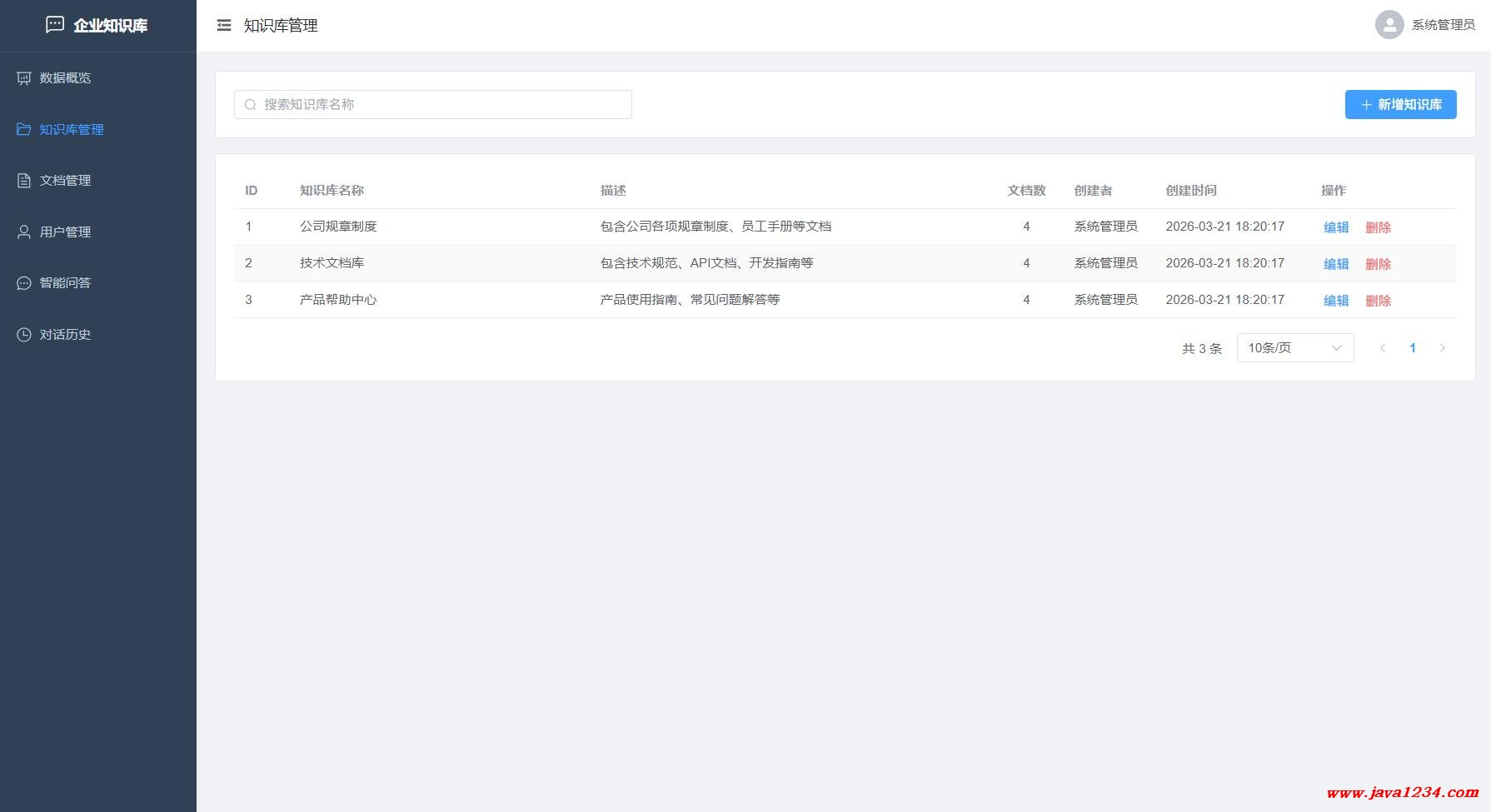The image size is (1491, 812).
Task: Edit the 公司规章制度 knowledge base
Action: [1336, 227]
